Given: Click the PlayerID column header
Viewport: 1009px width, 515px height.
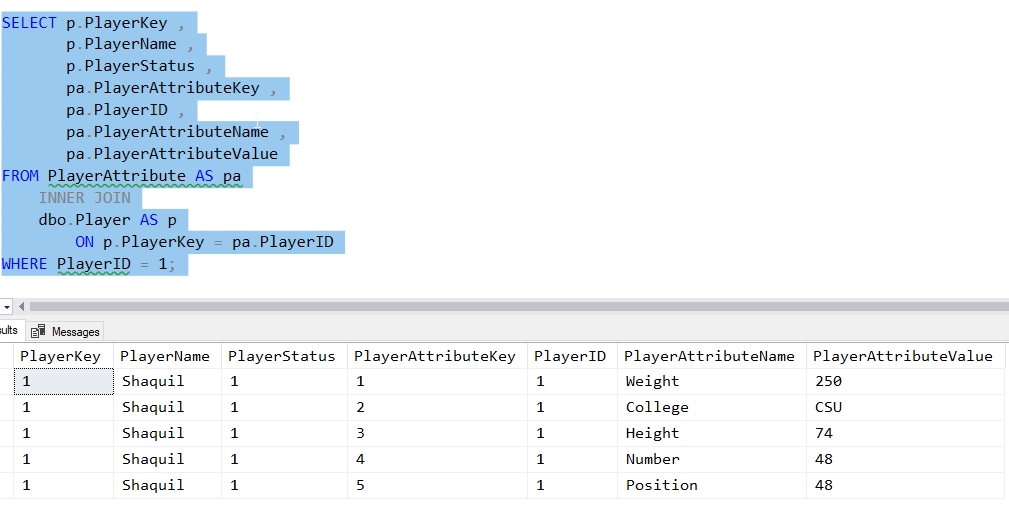Looking at the screenshot, I should point(570,356).
